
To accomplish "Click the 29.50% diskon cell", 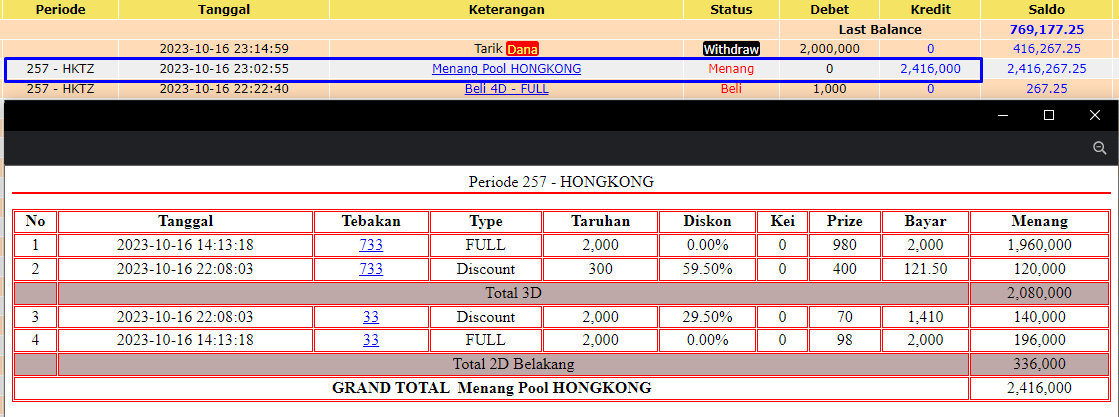I will click(x=707, y=317).
